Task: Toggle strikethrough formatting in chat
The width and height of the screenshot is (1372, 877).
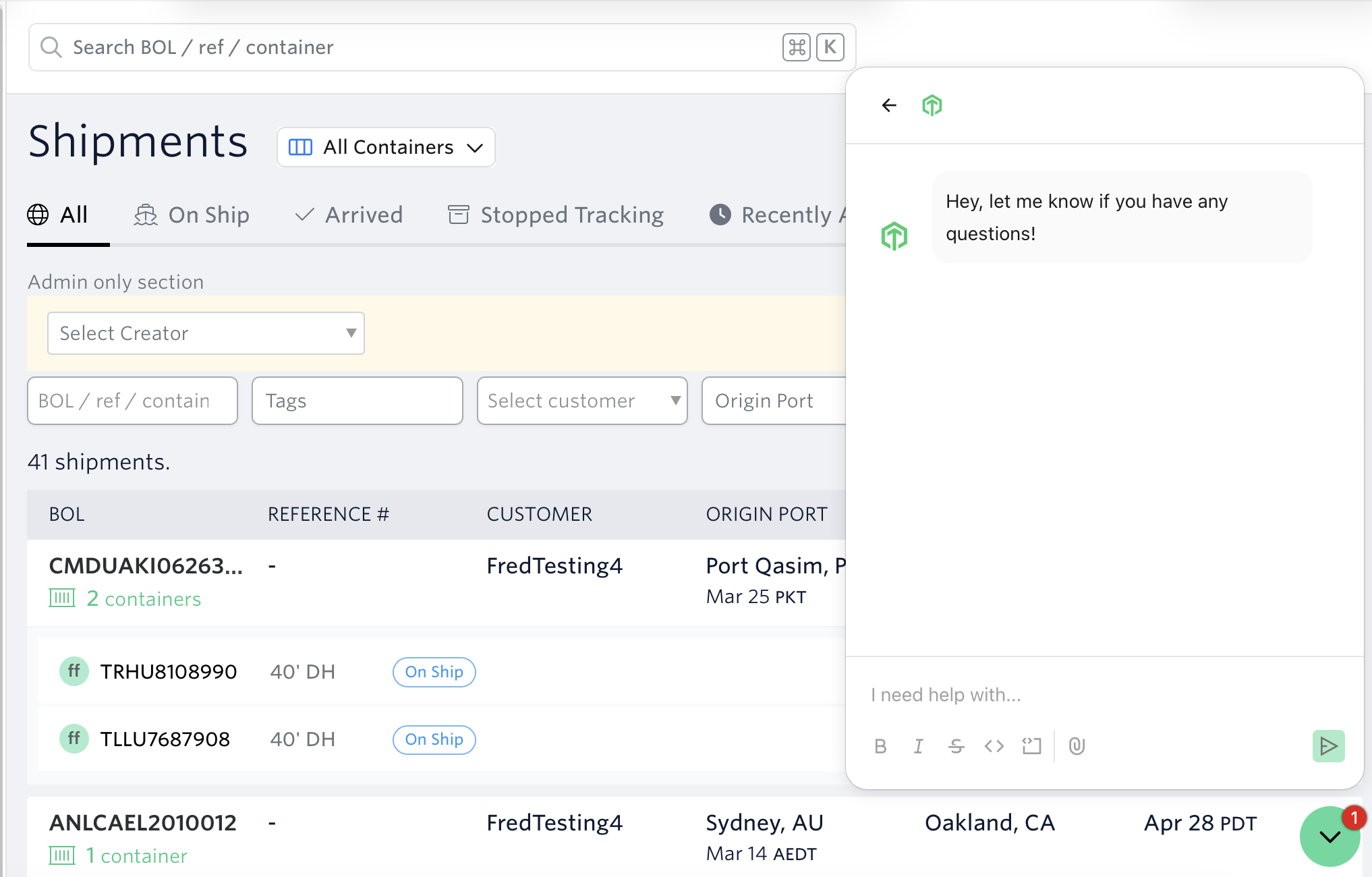Action: tap(956, 746)
